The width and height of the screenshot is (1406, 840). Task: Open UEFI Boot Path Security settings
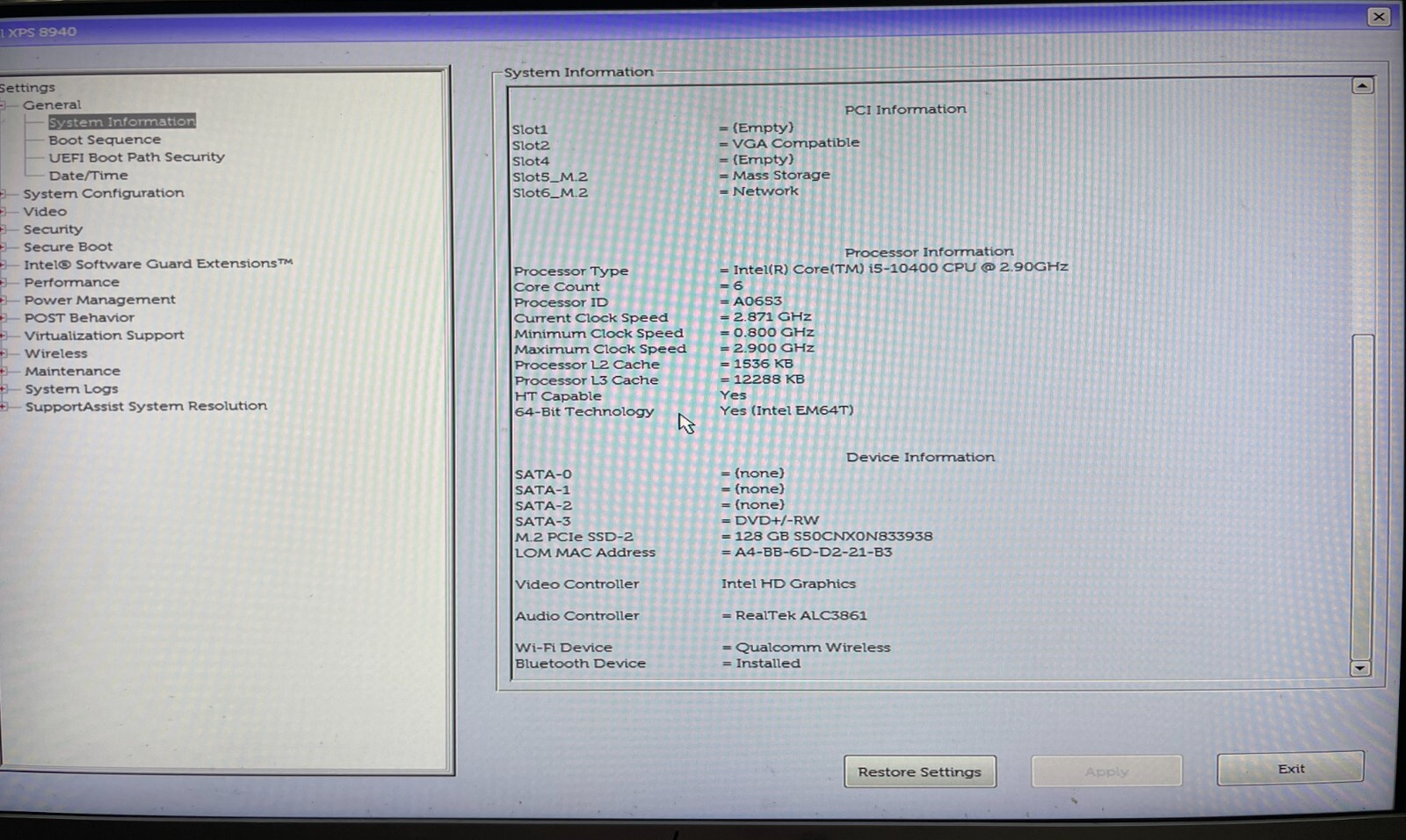tap(137, 157)
